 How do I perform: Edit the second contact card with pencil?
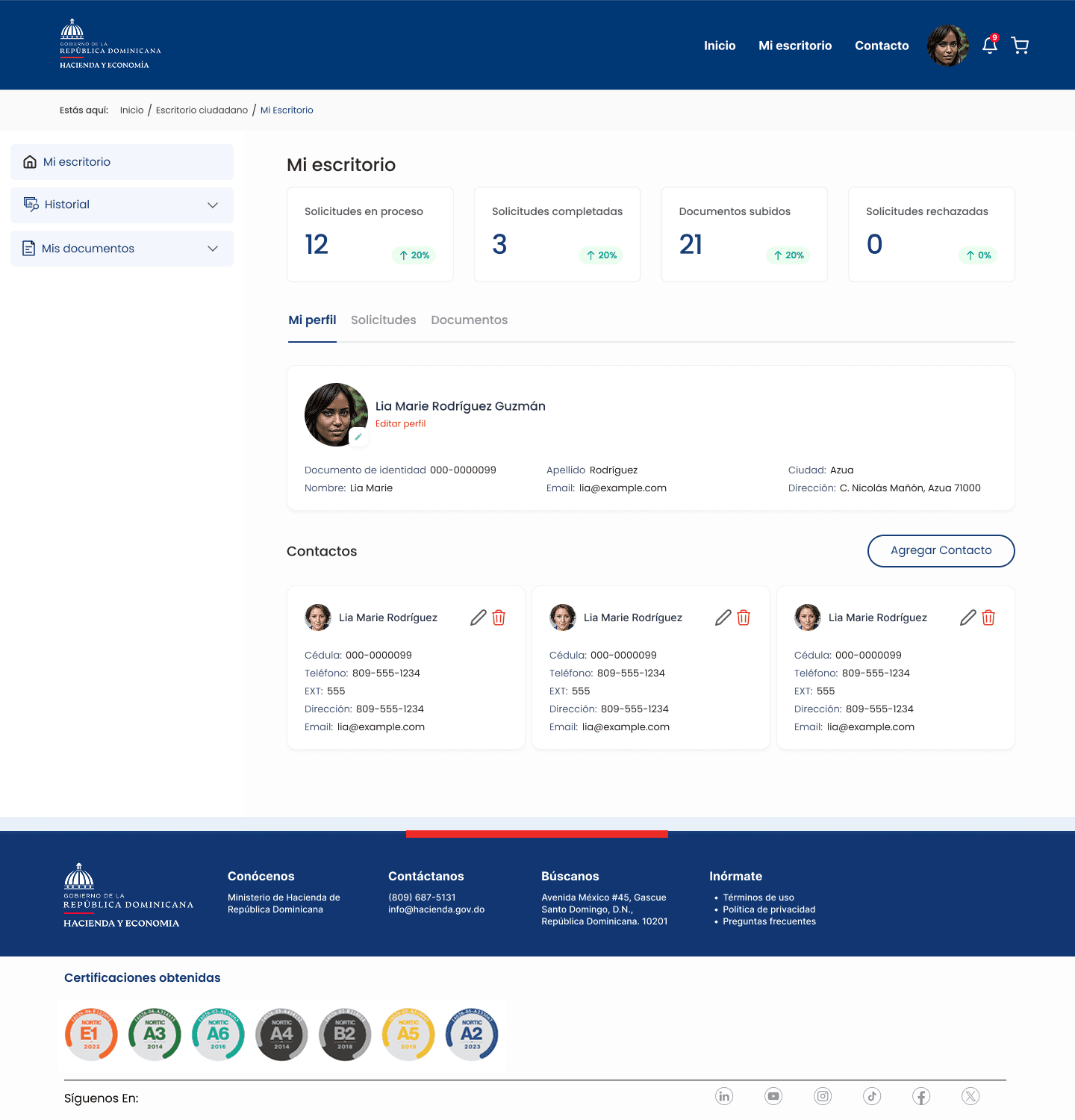coord(723,617)
